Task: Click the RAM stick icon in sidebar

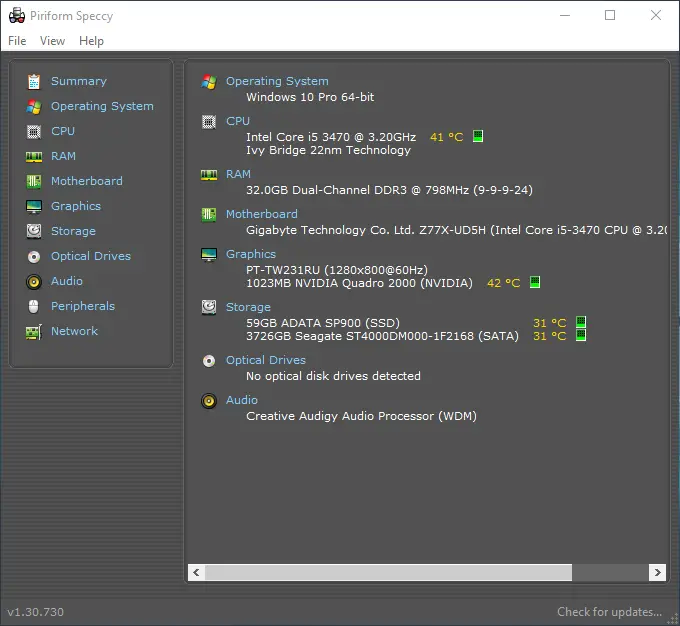Action: coord(34,157)
